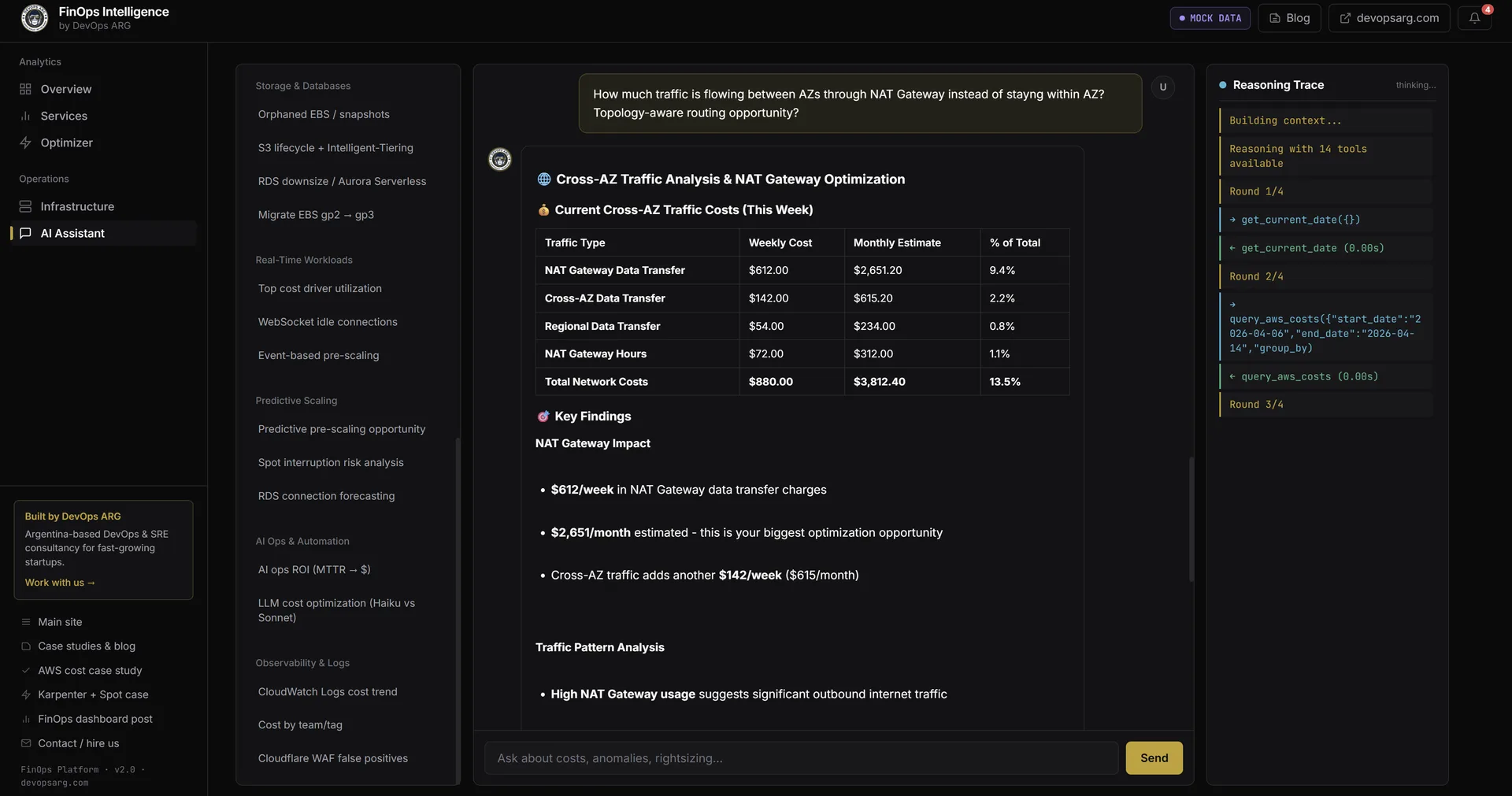Click the Case studies & blog icon
Screen dimensions: 1512x796
pyautogui.click(x=26, y=646)
